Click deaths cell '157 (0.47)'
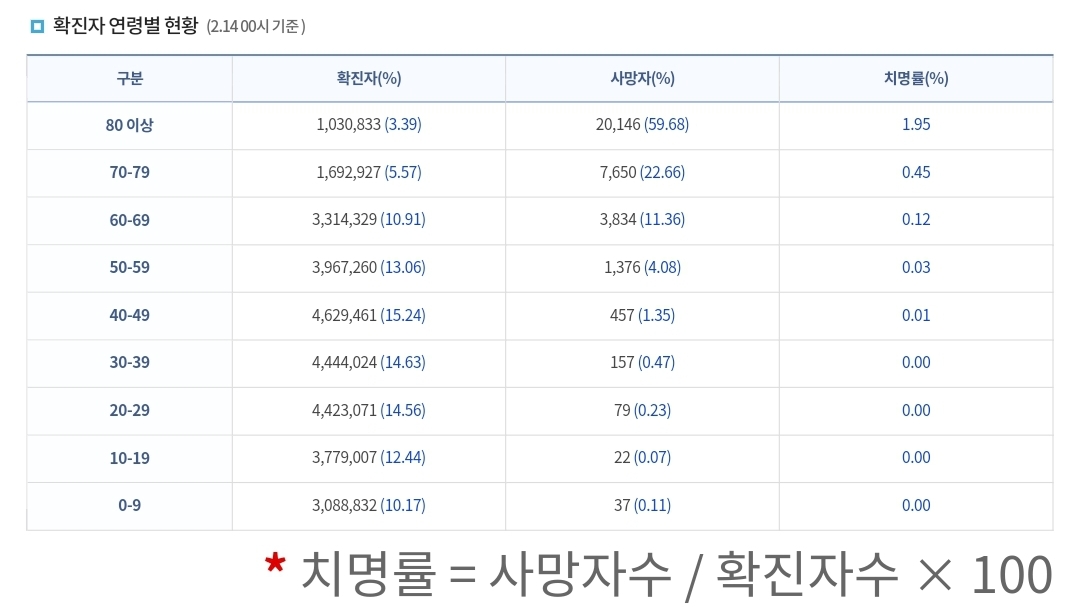 [642, 362]
